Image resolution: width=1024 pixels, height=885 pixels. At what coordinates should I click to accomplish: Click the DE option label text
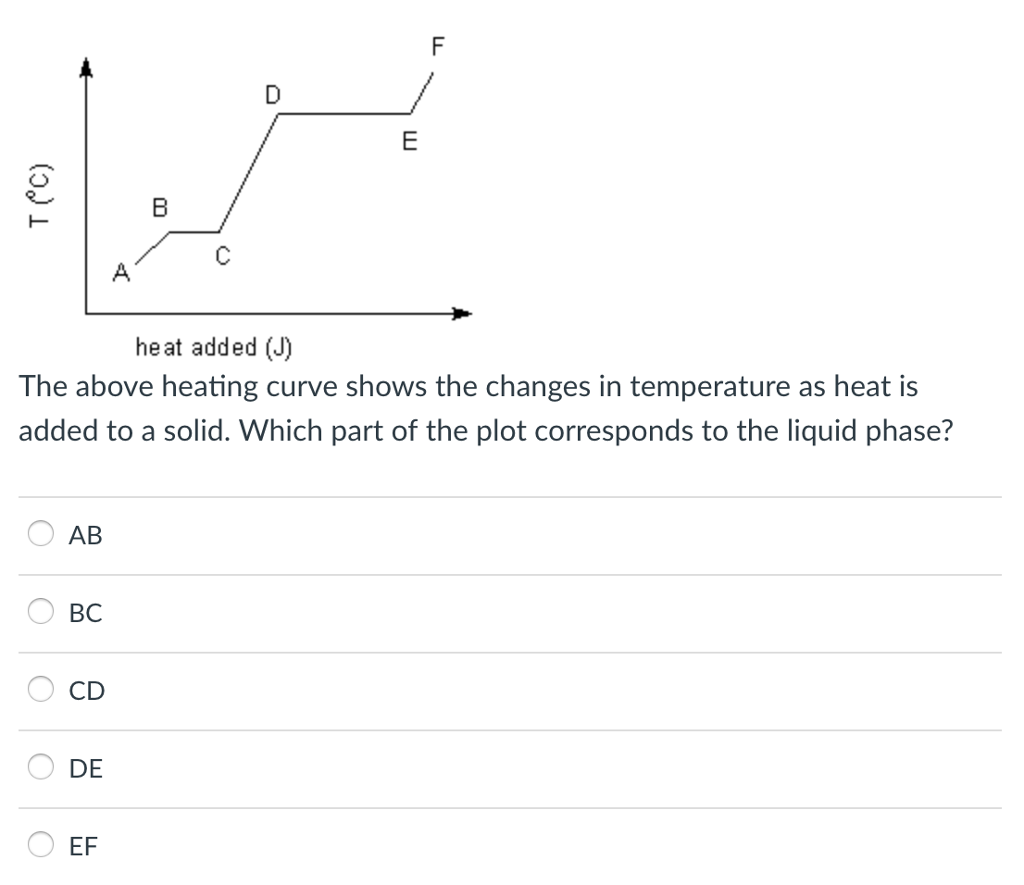pos(85,769)
